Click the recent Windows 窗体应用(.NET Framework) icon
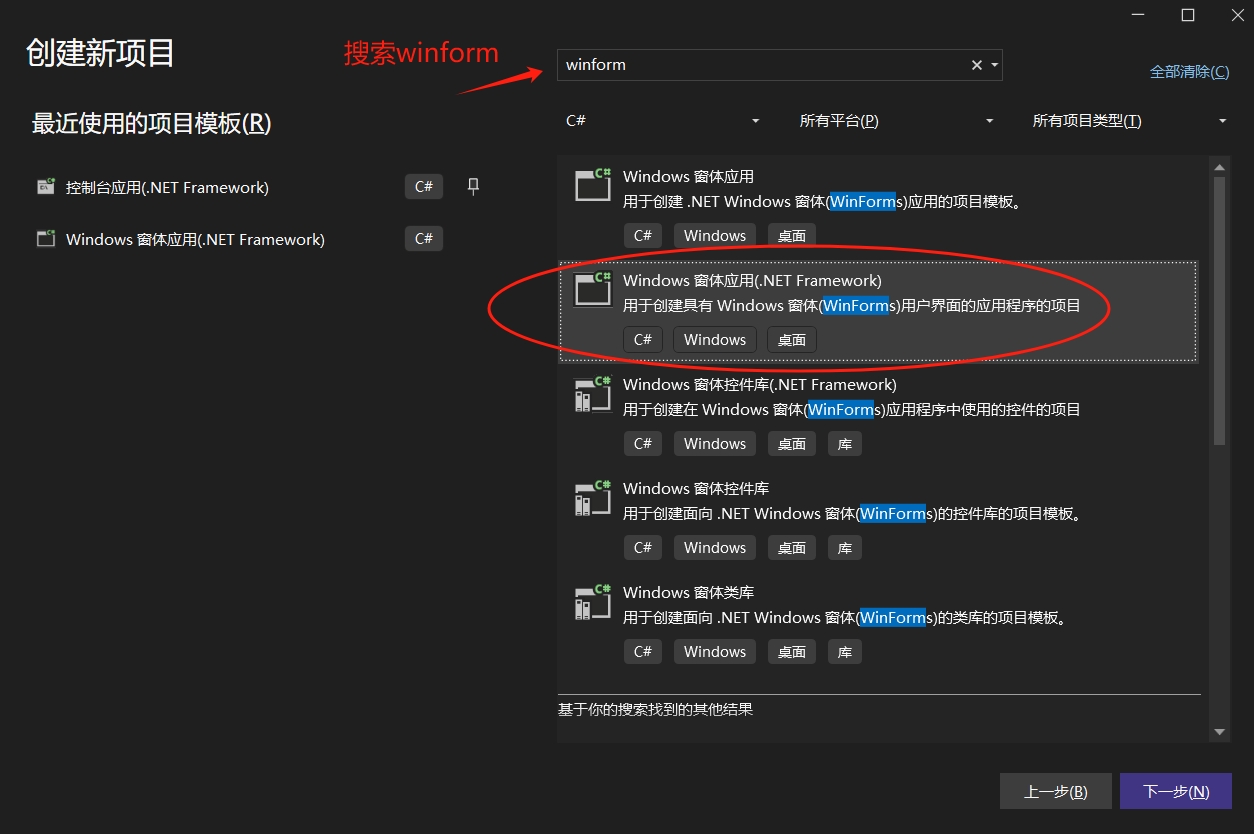 (x=46, y=239)
